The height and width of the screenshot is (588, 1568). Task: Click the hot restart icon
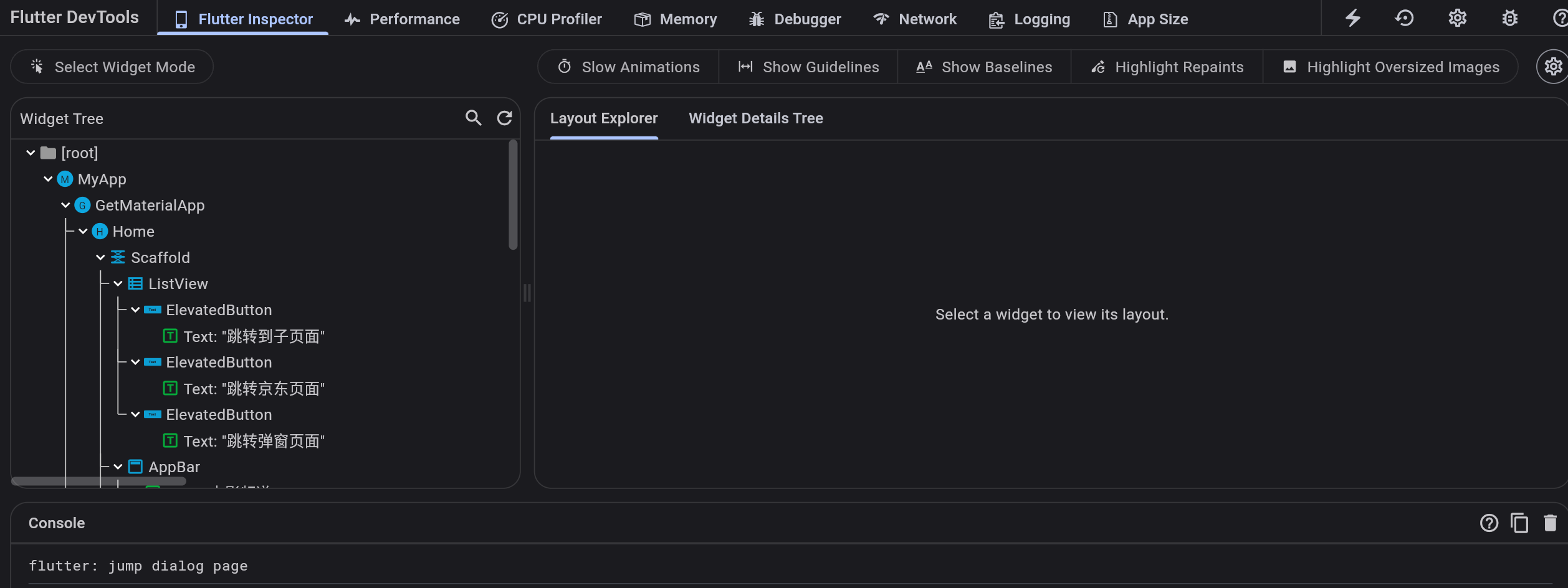tap(1405, 18)
